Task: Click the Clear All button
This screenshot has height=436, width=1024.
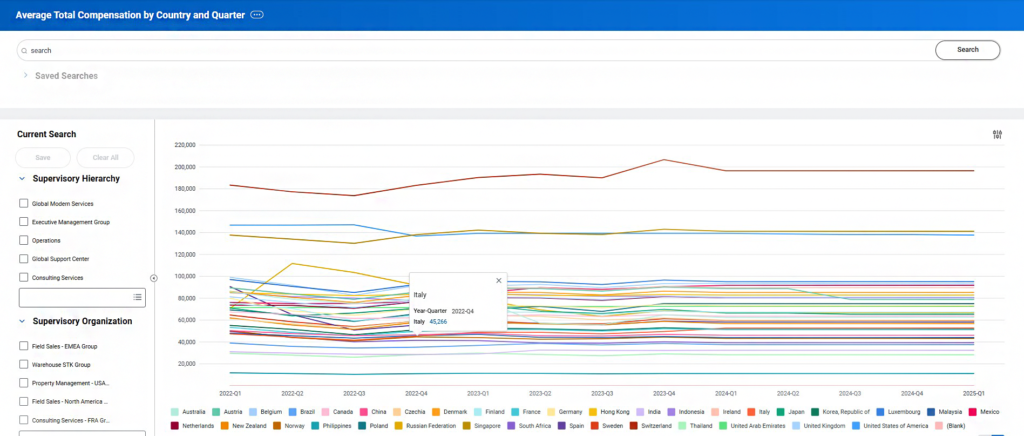Action: click(105, 158)
